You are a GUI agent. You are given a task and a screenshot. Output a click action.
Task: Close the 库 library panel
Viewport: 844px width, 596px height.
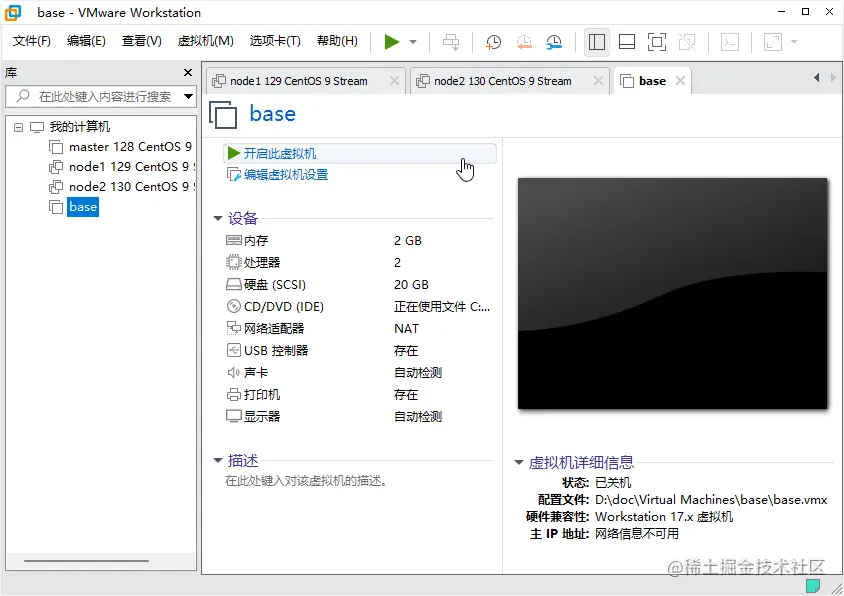[188, 72]
